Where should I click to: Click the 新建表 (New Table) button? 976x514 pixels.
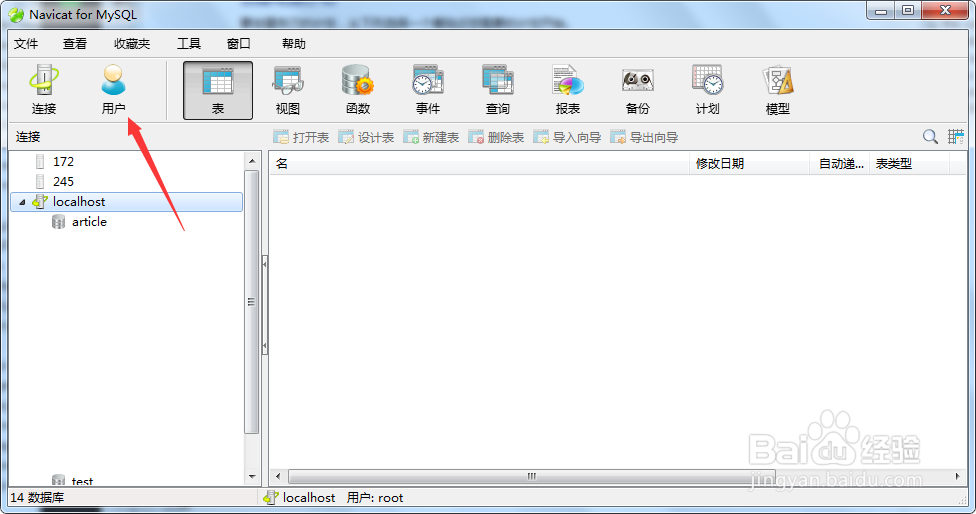pos(431,138)
